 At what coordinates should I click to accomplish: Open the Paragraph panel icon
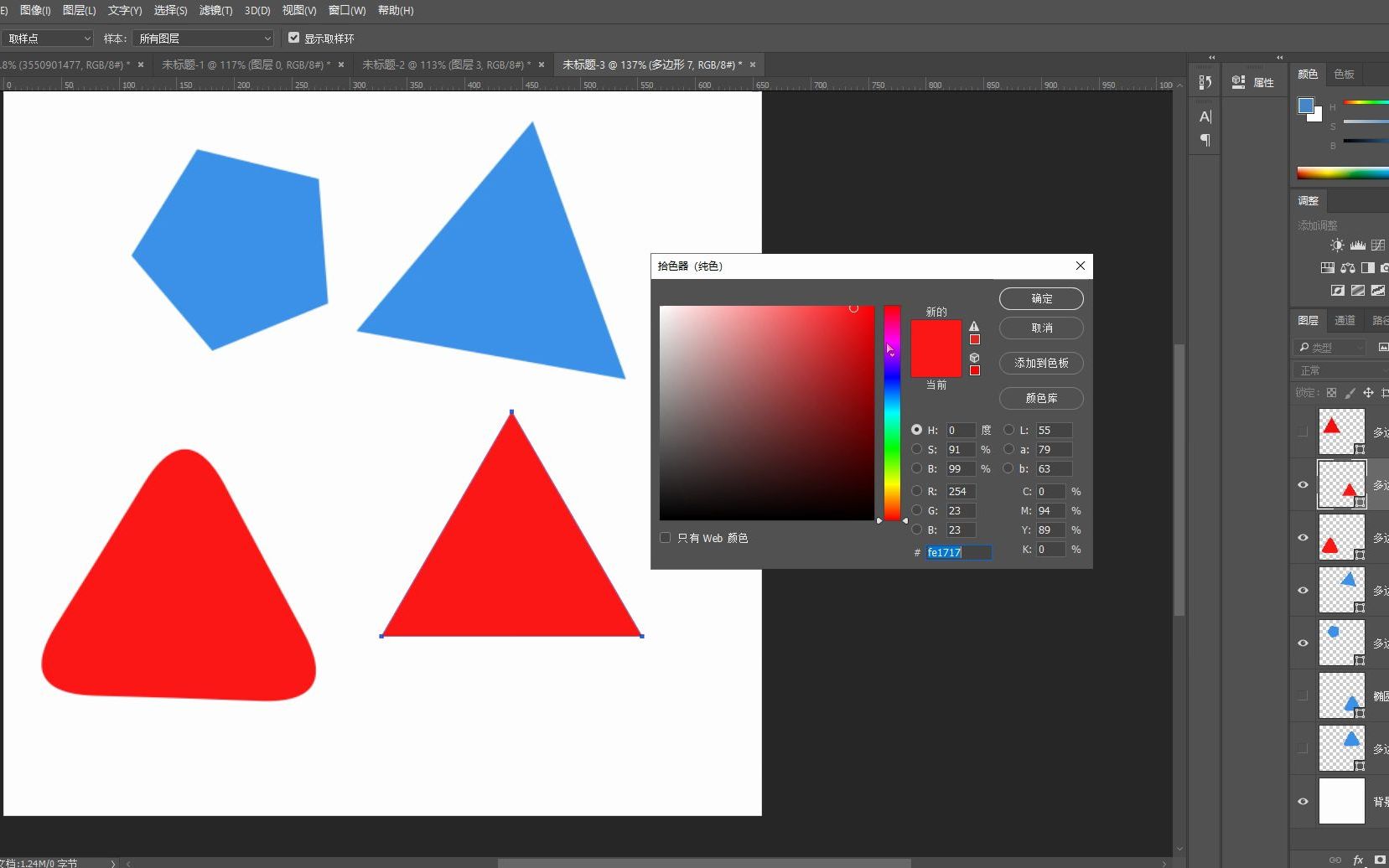[x=1205, y=140]
